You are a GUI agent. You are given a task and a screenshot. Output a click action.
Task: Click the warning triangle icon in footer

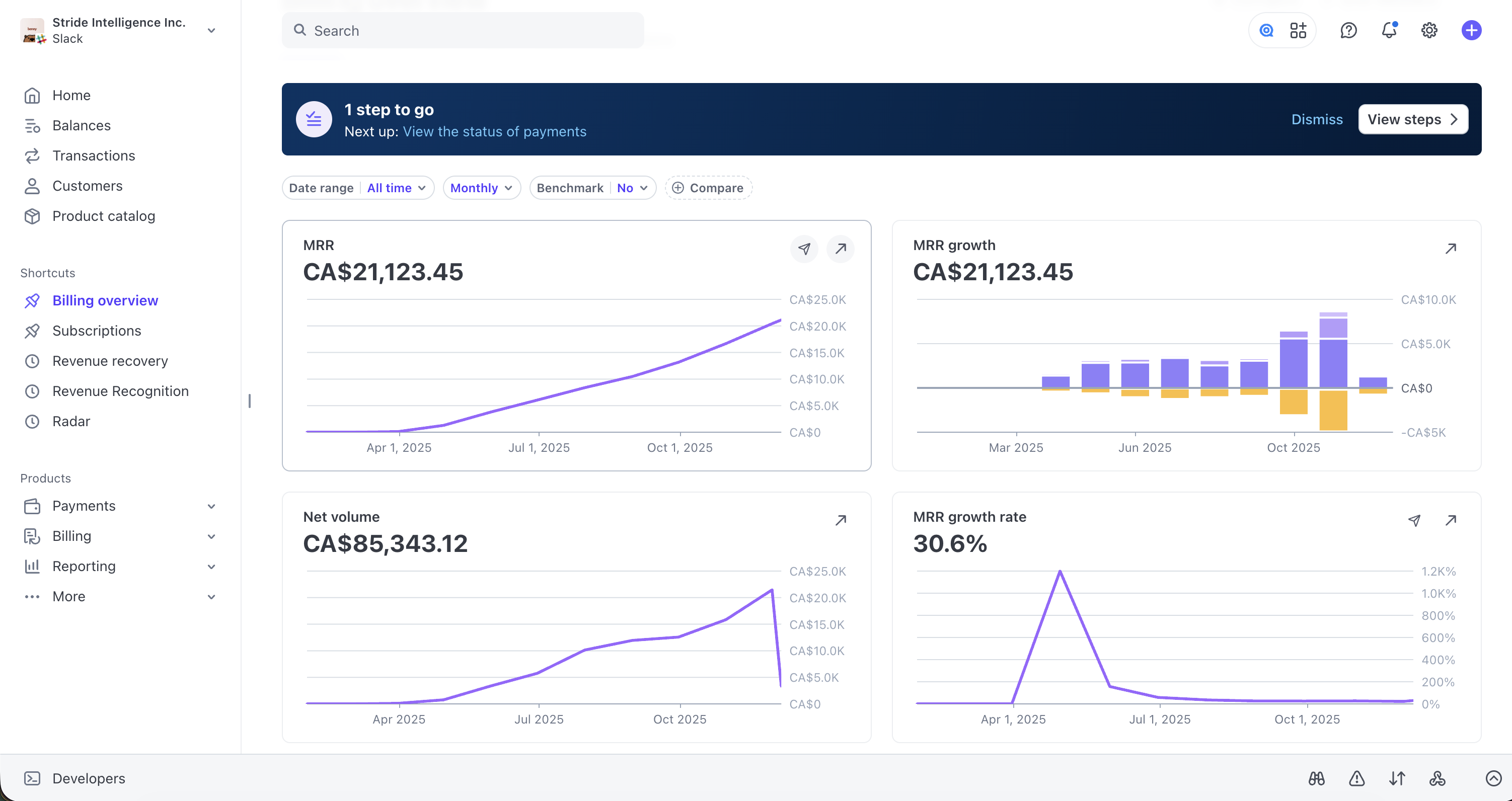click(x=1356, y=778)
